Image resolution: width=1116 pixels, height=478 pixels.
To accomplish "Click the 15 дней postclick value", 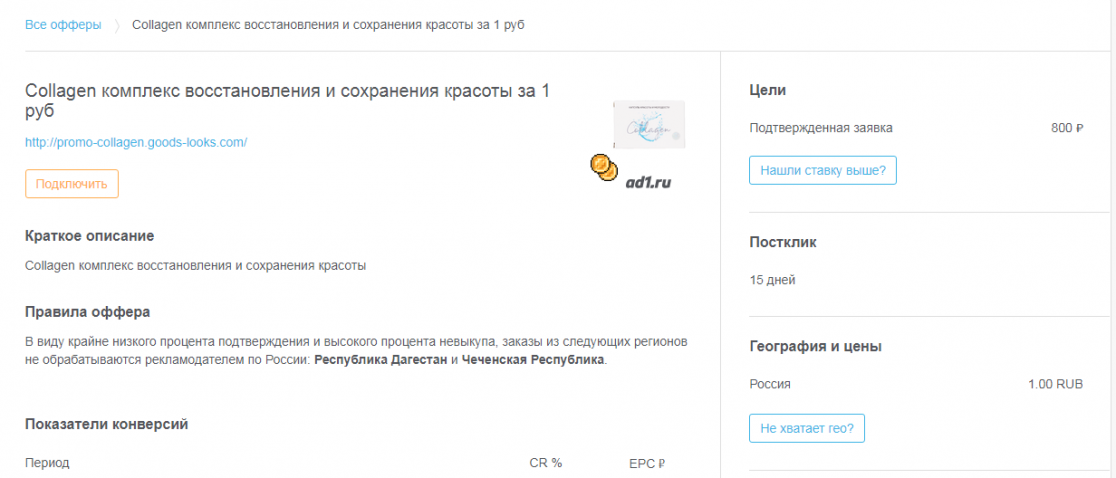I will click(x=772, y=280).
